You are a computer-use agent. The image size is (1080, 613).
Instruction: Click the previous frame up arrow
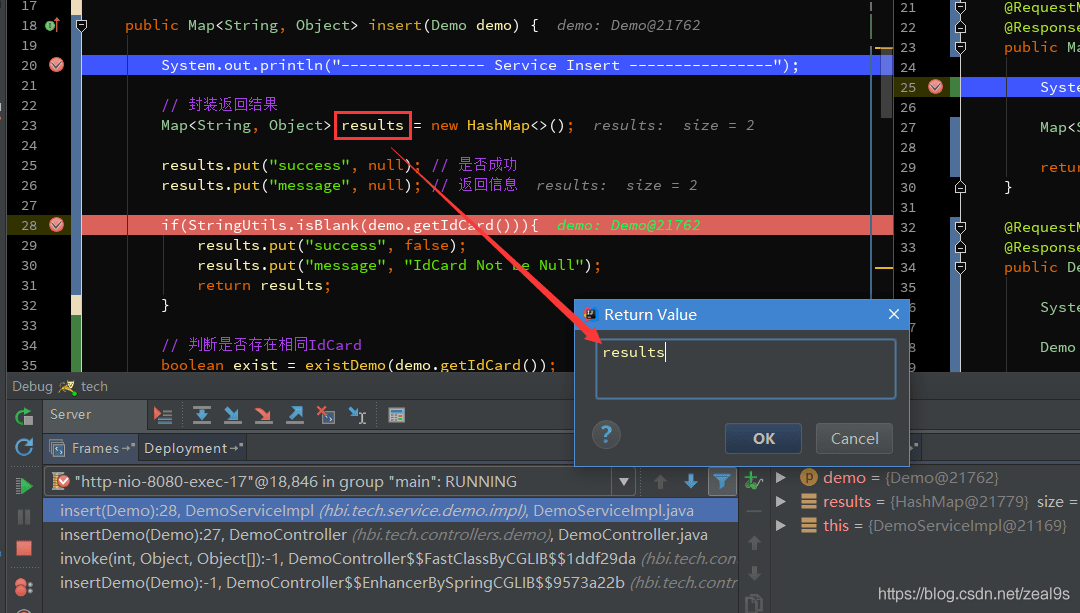(x=660, y=481)
